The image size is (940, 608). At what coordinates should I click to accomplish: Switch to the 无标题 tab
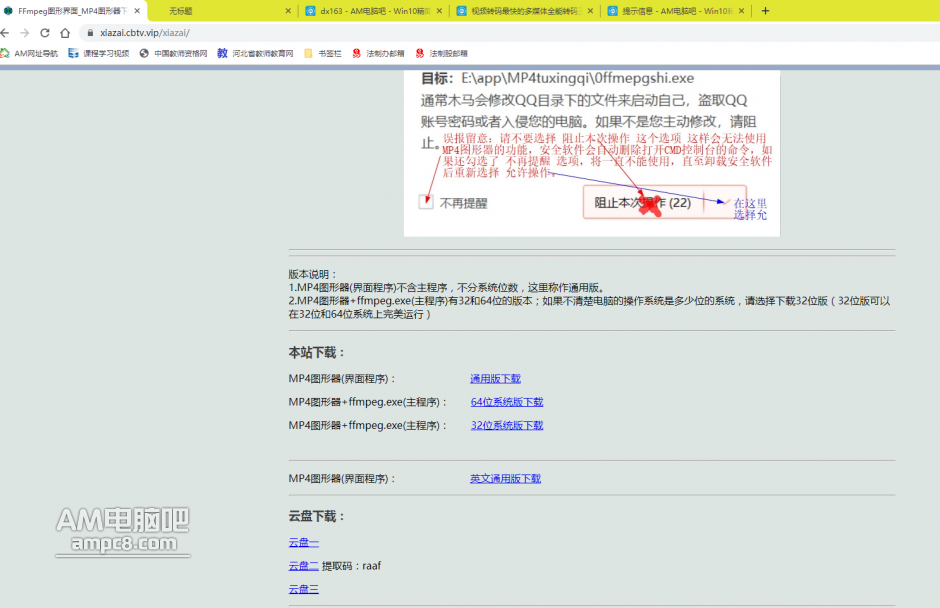point(222,11)
